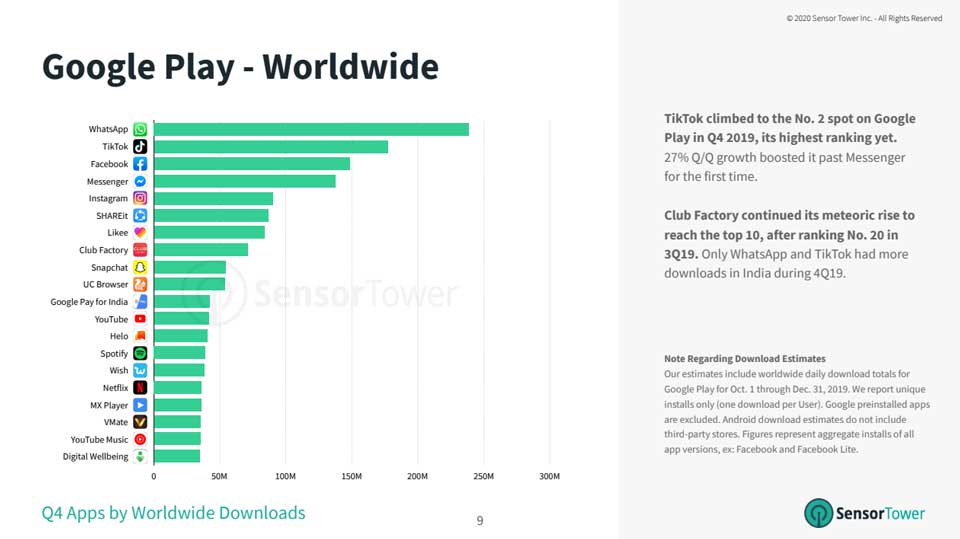
Task: Click the VMate app icon
Action: tap(140, 422)
